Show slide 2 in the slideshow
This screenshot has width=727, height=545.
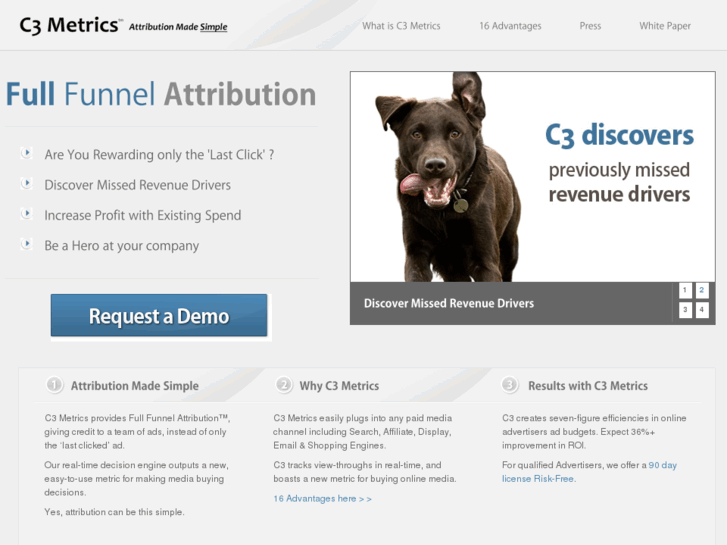click(x=702, y=290)
